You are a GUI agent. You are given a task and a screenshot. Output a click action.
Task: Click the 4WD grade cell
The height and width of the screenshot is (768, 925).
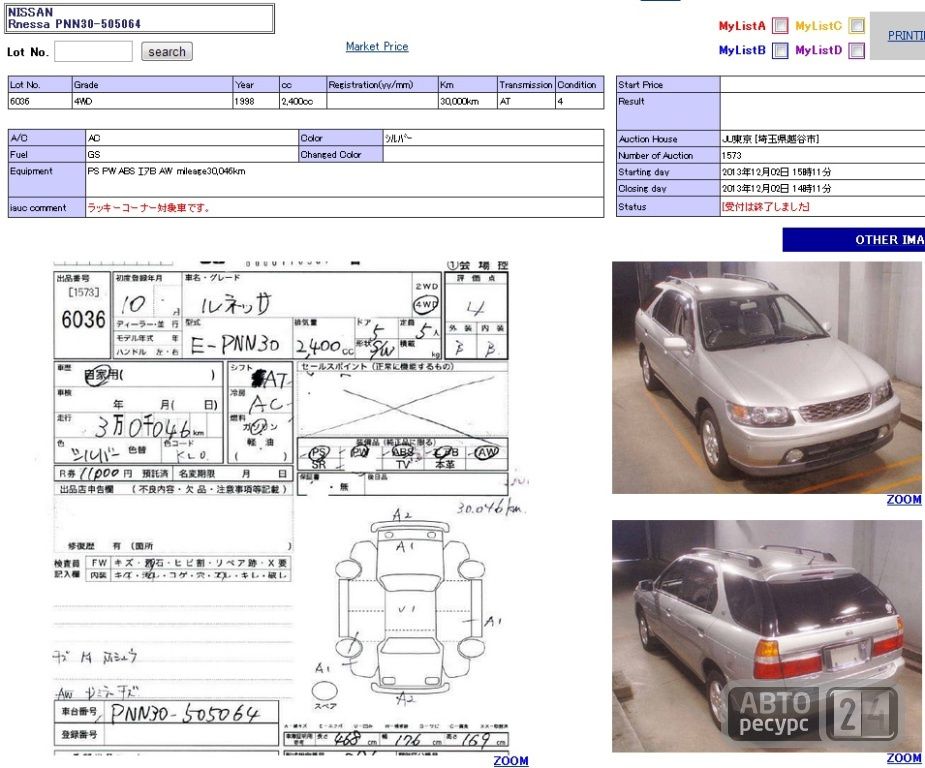pos(152,101)
